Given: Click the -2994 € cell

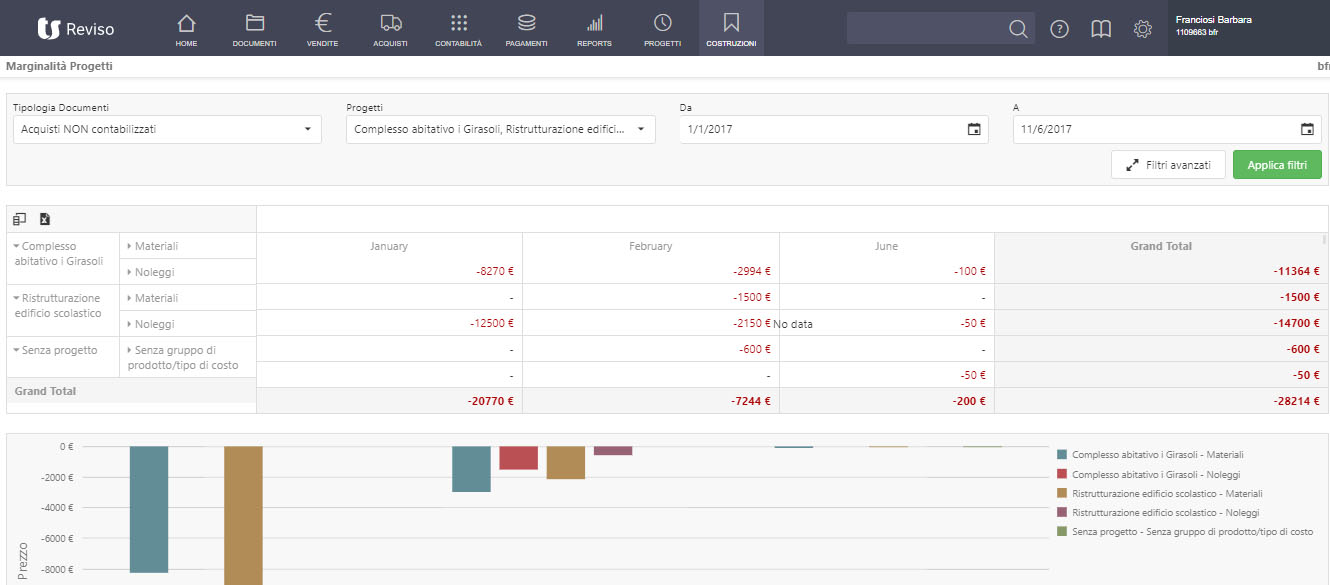Looking at the screenshot, I should pos(651,271).
